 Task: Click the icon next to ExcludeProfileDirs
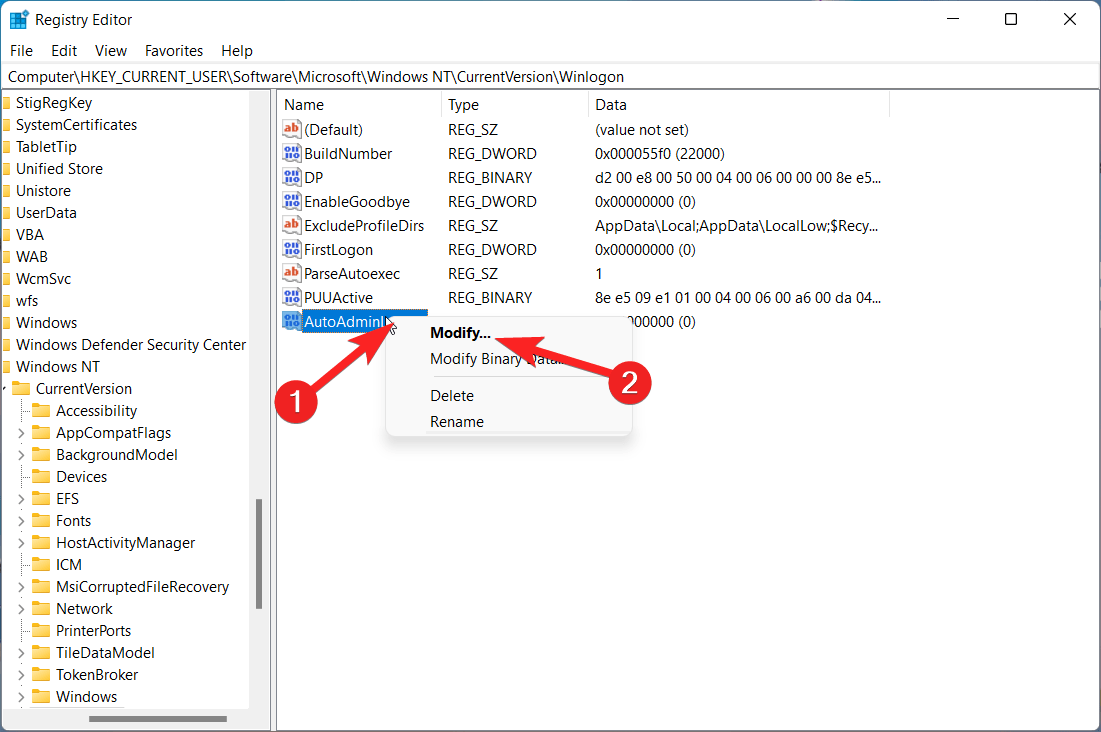[x=291, y=225]
